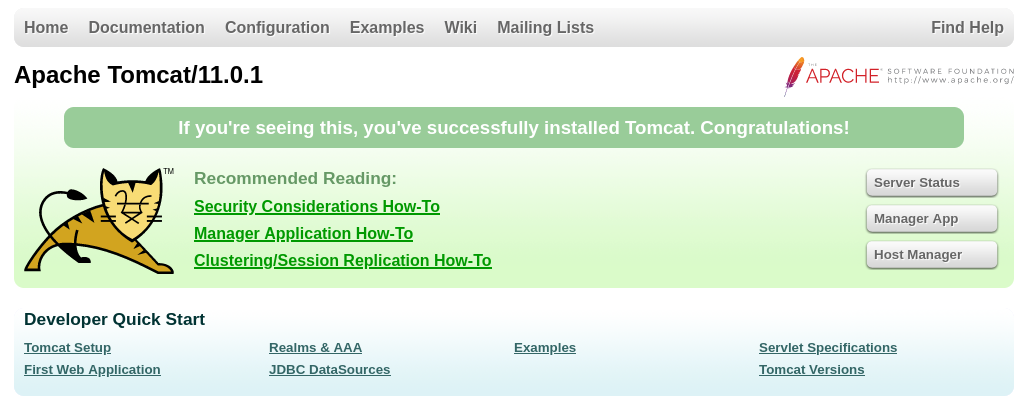The image size is (1033, 407).
Task: Open the Manager App button
Action: [932, 219]
